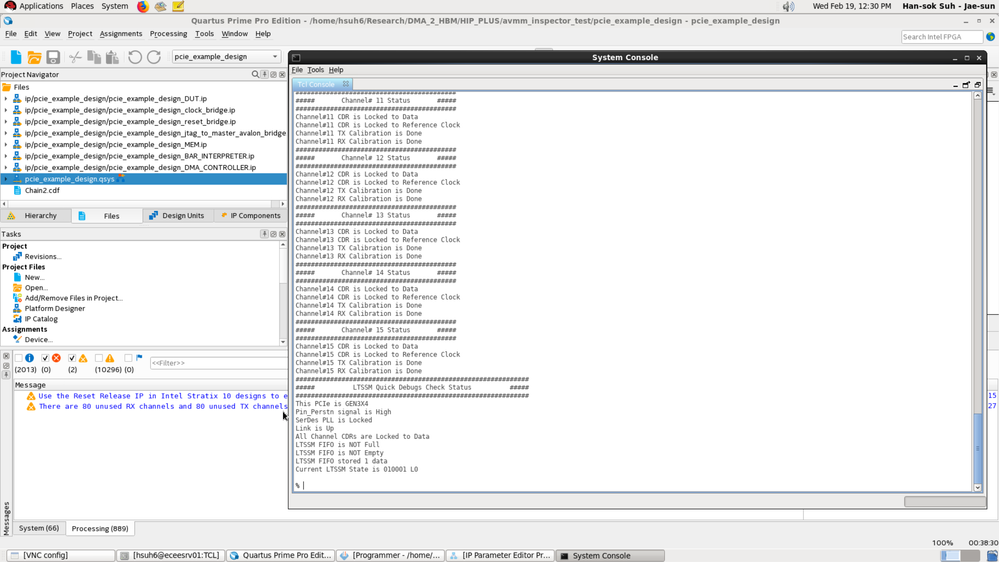The image size is (999, 562).
Task: Expand the pcie_example_design_DUT.ip tree node
Action: click(6, 99)
